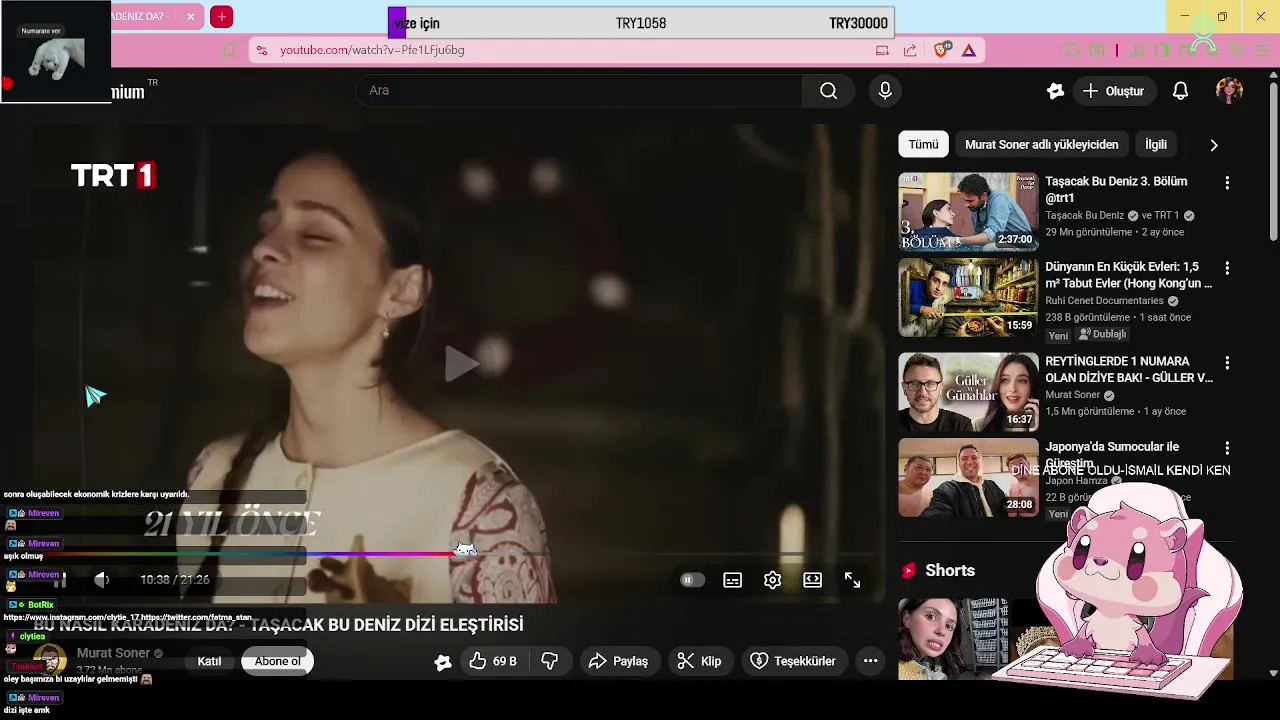Image resolution: width=1280 pixels, height=720 pixels.
Task: Select the Tümü filter chip
Action: coord(923,145)
